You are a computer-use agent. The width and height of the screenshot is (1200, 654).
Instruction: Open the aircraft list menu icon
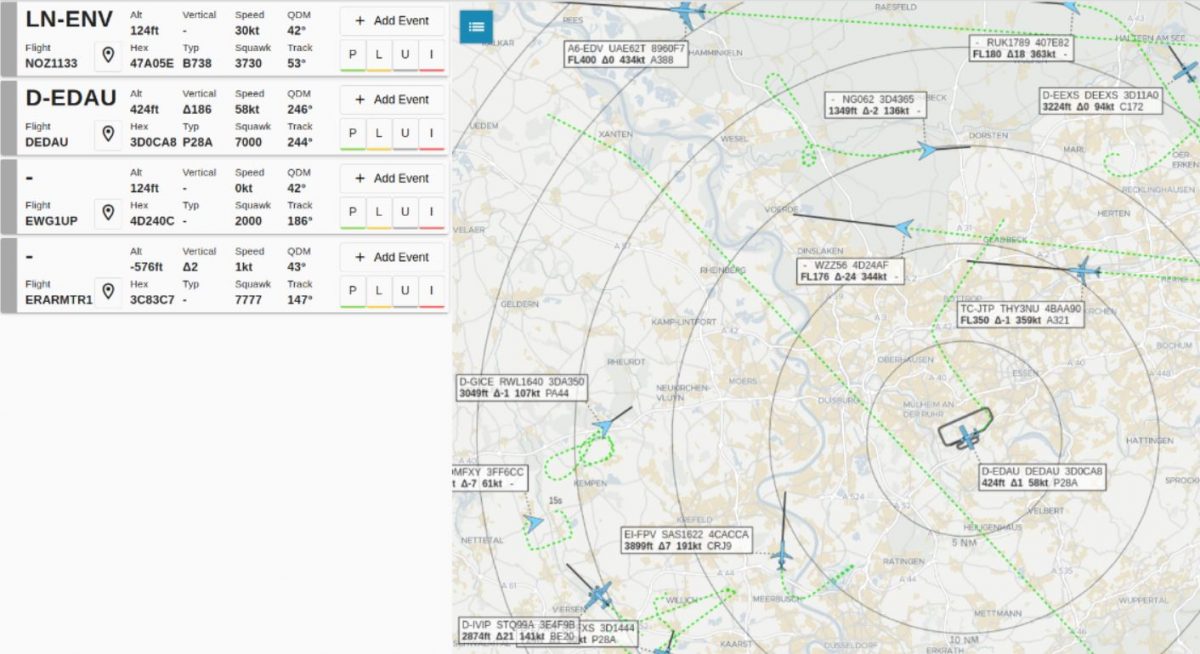[476, 26]
